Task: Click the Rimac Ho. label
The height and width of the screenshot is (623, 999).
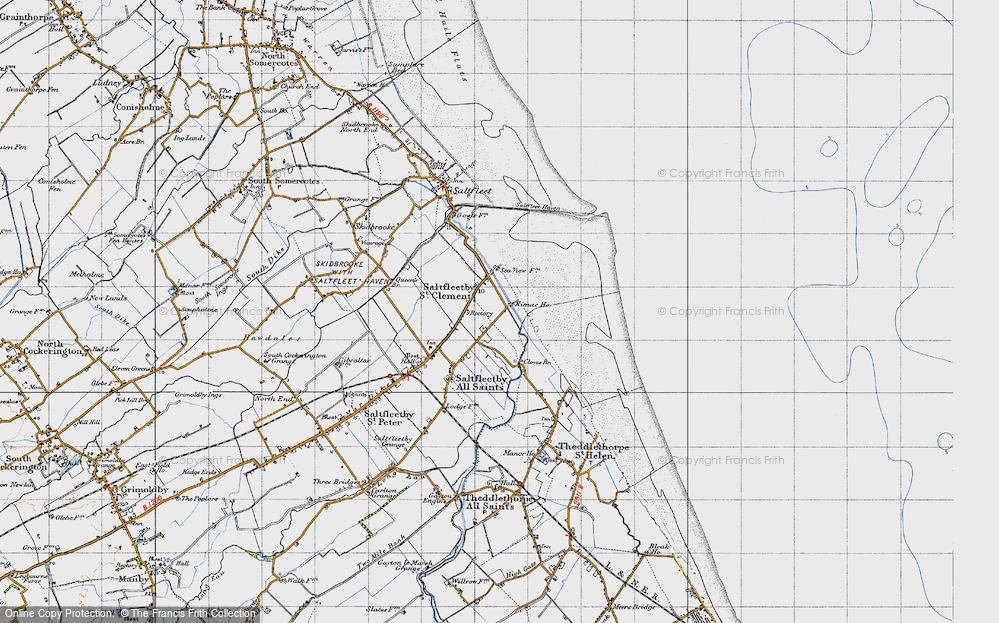Action: (x=533, y=304)
